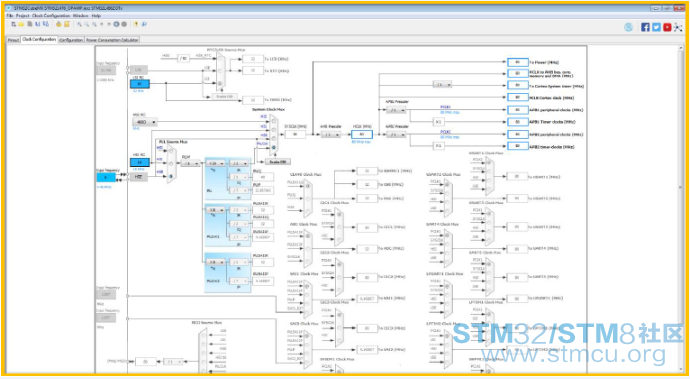
Task: Click the New Project toolbar icon
Action: click(x=14, y=25)
